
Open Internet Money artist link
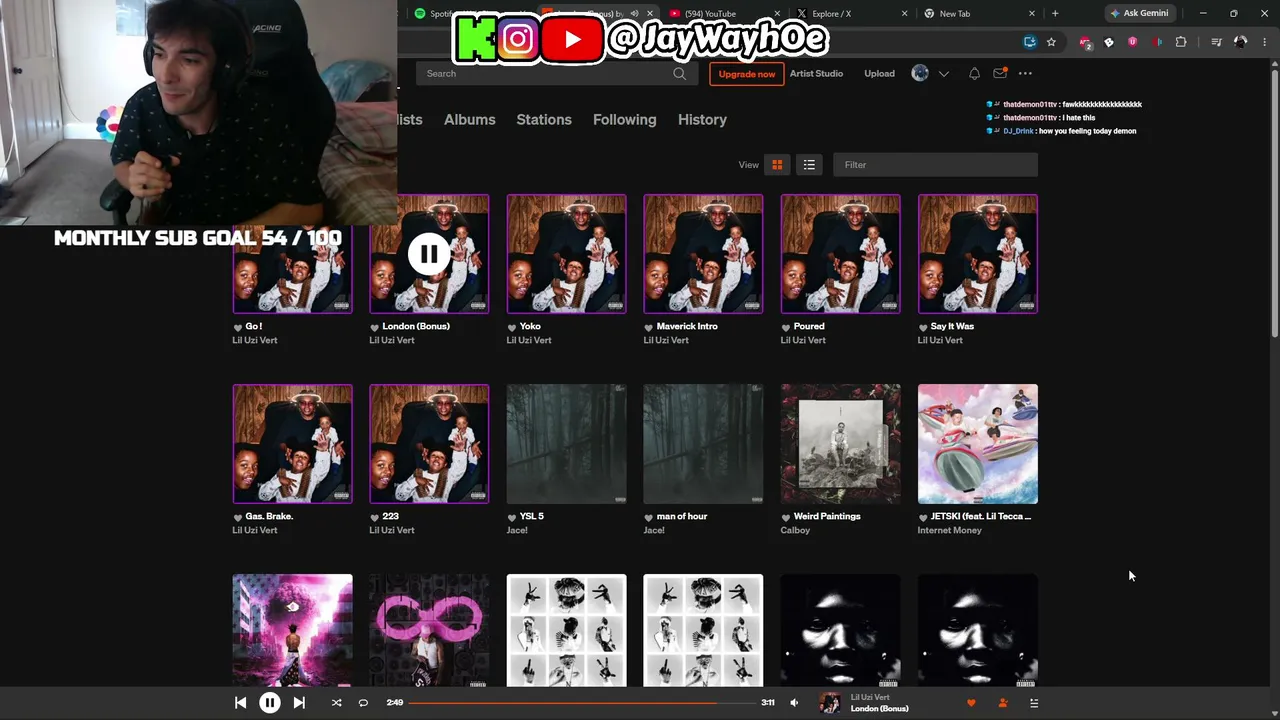click(950, 530)
